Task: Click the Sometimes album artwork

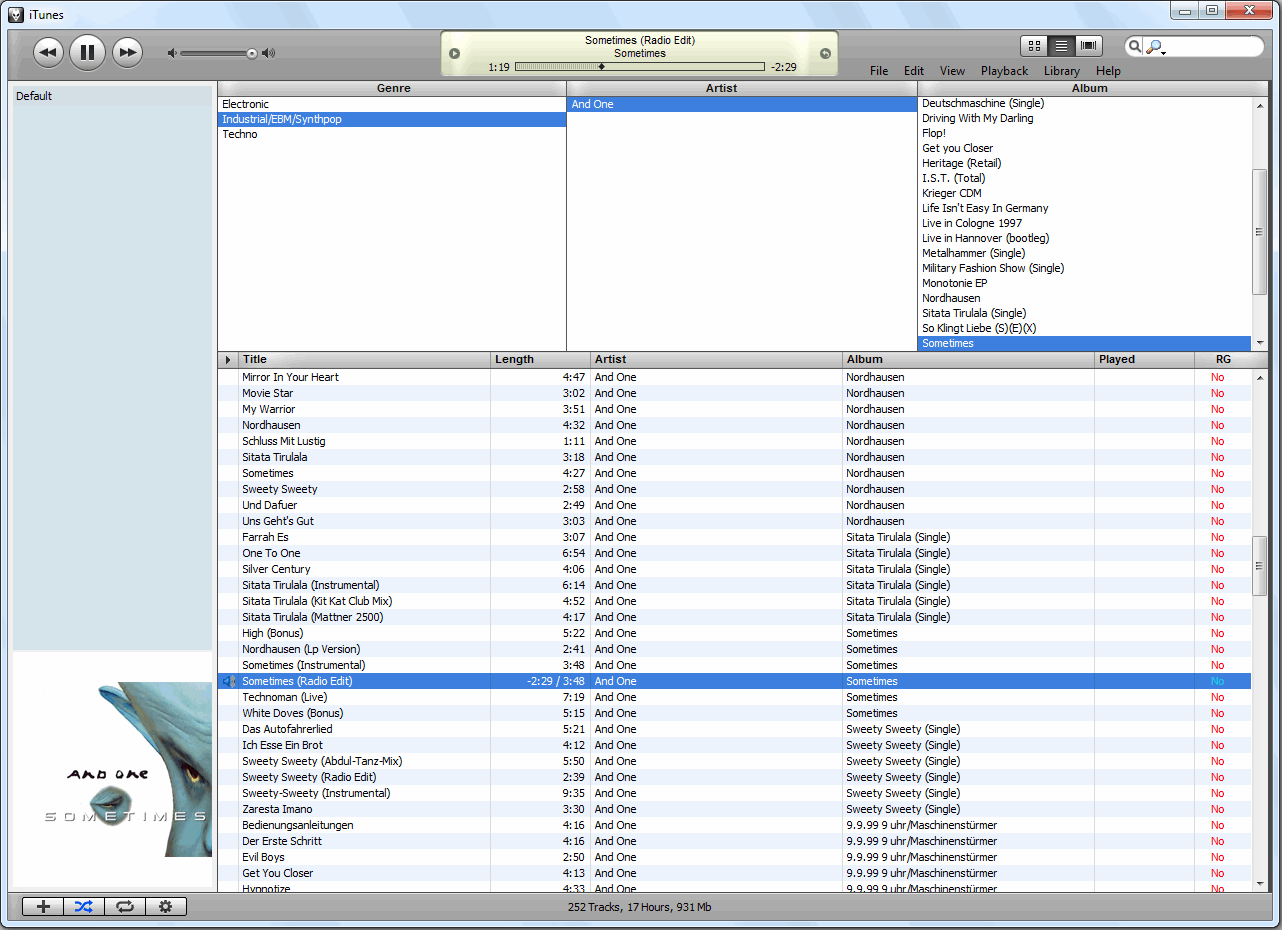Action: [x=112, y=769]
